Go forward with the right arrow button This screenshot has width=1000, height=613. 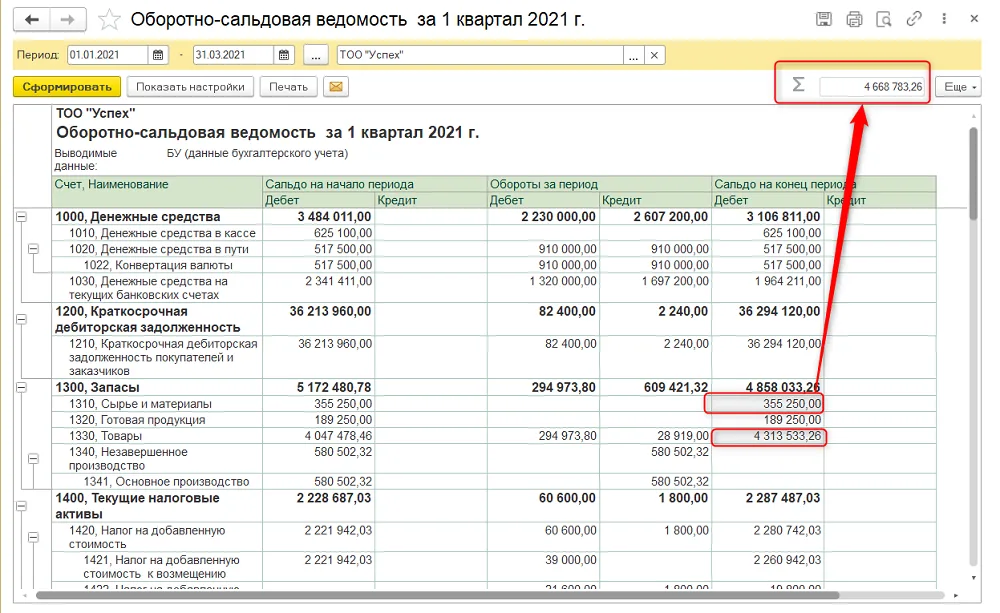click(68, 20)
